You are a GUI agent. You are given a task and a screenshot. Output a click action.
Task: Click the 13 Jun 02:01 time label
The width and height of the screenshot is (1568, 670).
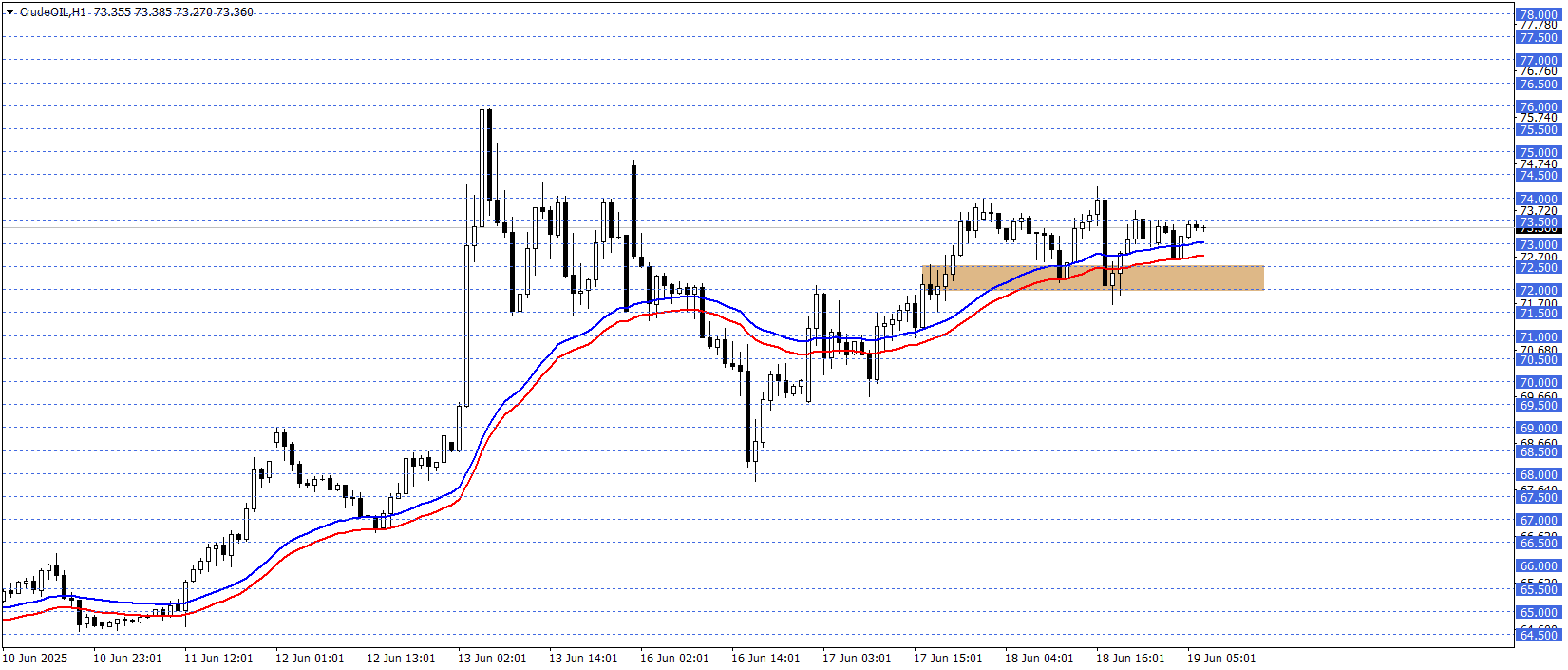(492, 659)
